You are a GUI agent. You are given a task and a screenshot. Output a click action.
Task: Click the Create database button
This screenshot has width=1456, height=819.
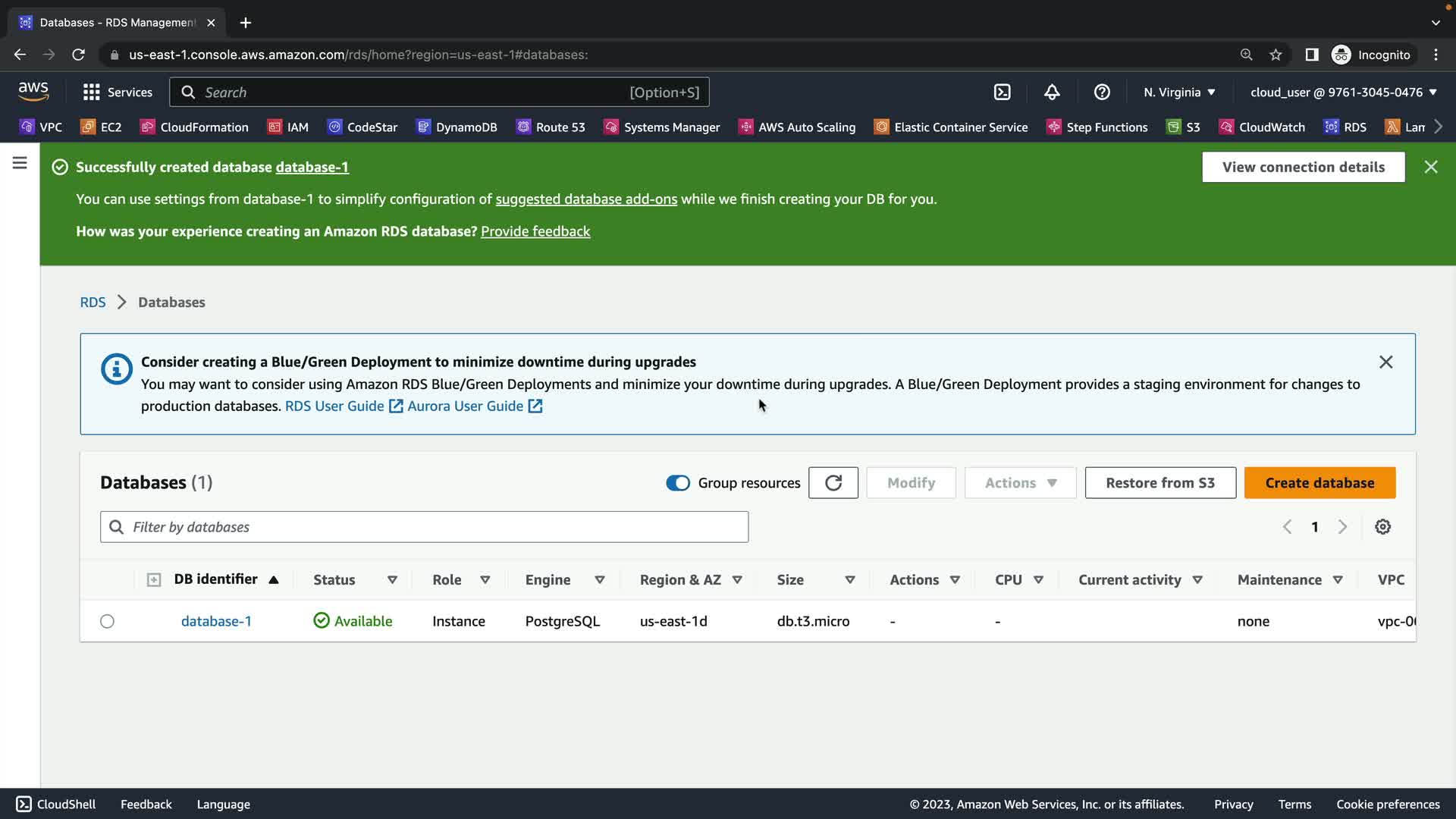(1319, 483)
